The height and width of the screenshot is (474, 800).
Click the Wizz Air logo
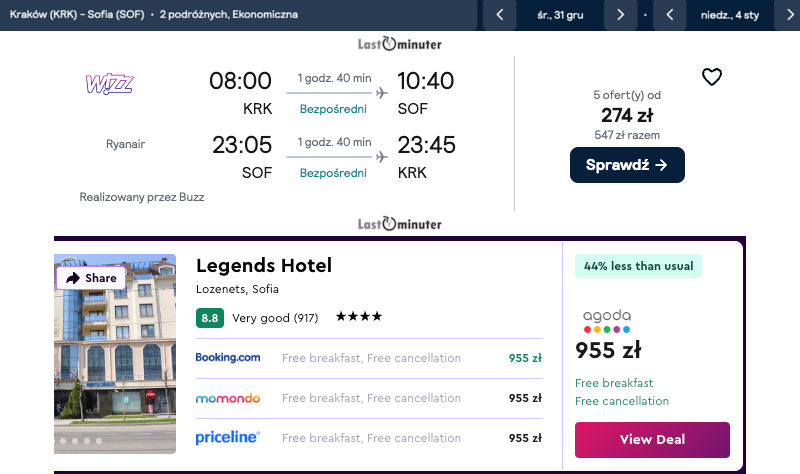pyautogui.click(x=109, y=83)
